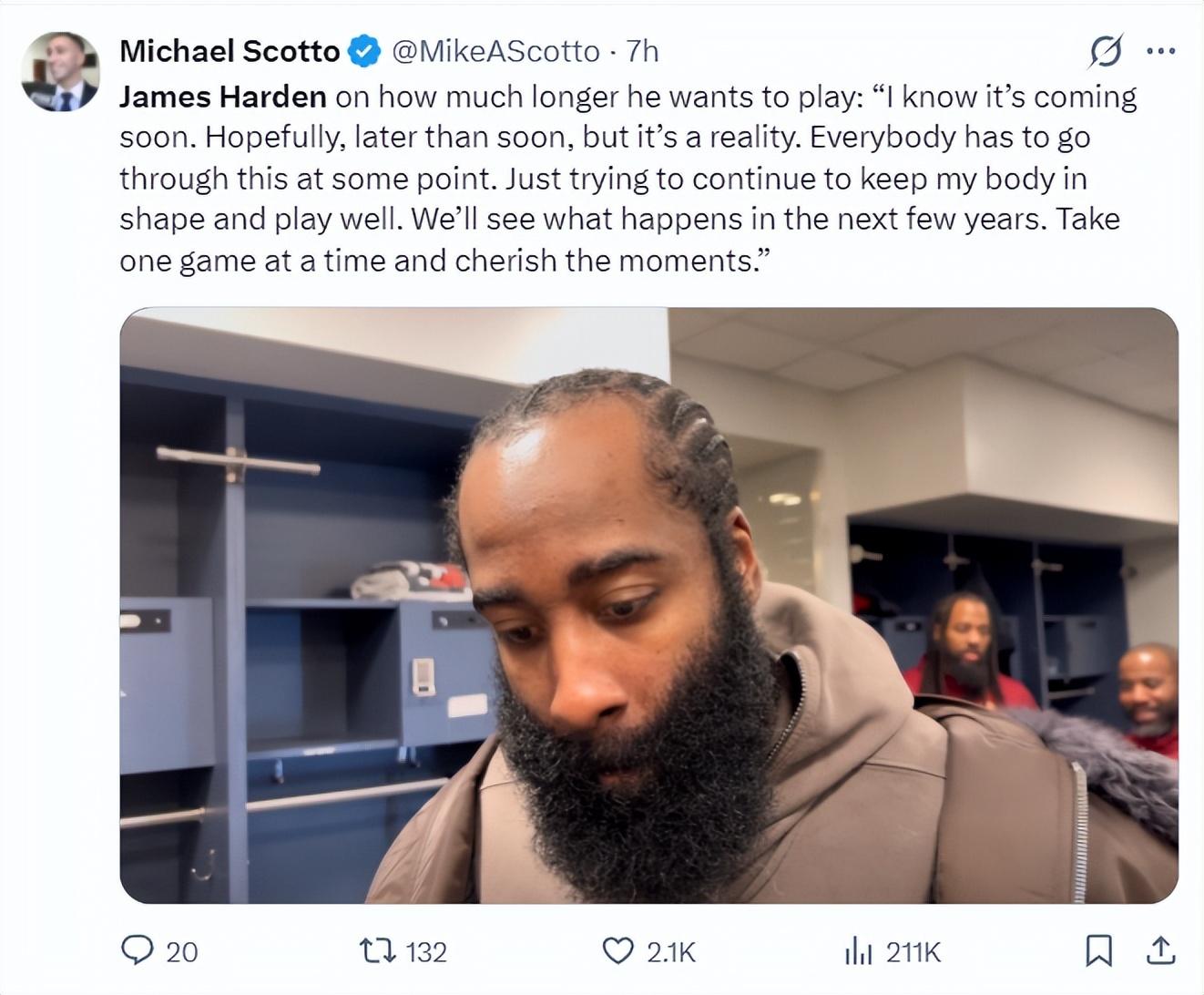The image size is (1204, 995).
Task: Open the @MikeAScotto handle link
Action: 495,51
